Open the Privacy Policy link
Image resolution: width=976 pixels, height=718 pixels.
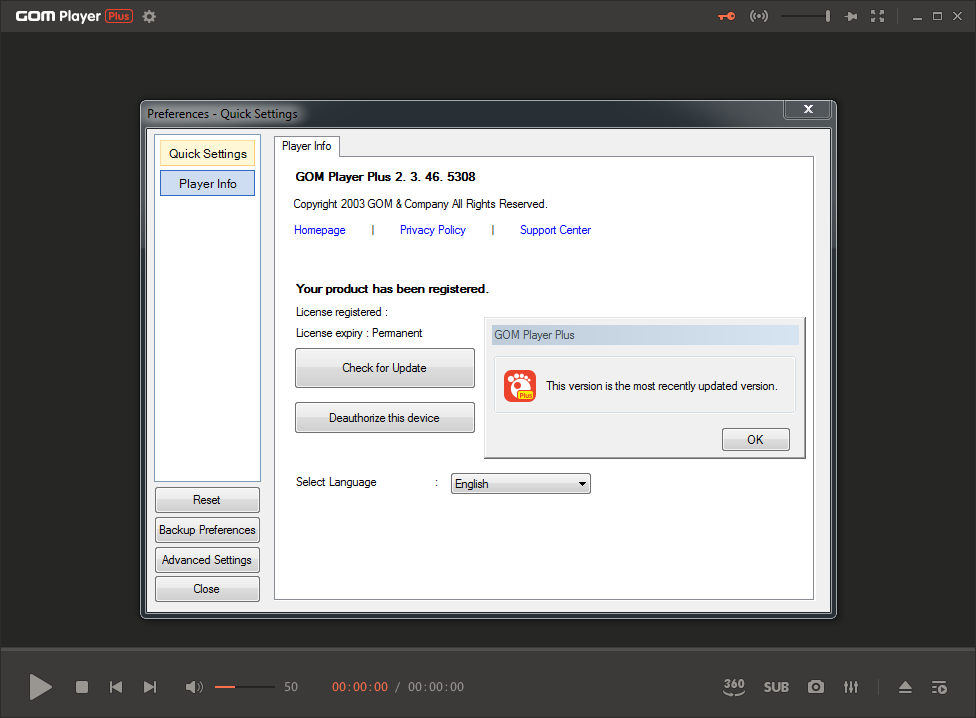(x=433, y=230)
